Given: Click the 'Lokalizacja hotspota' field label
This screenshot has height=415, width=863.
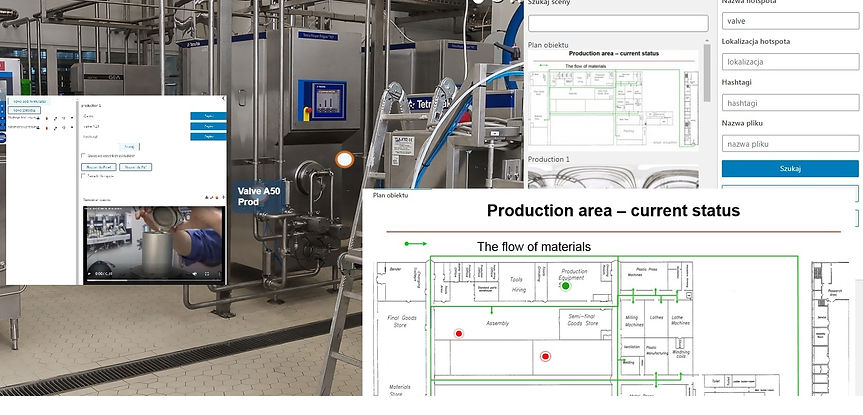Looking at the screenshot, I should (x=756, y=42).
